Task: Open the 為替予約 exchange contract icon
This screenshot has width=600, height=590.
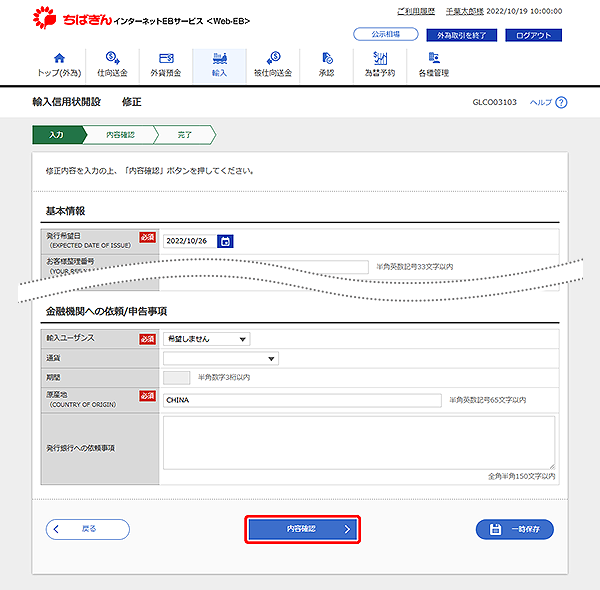Action: (x=380, y=58)
